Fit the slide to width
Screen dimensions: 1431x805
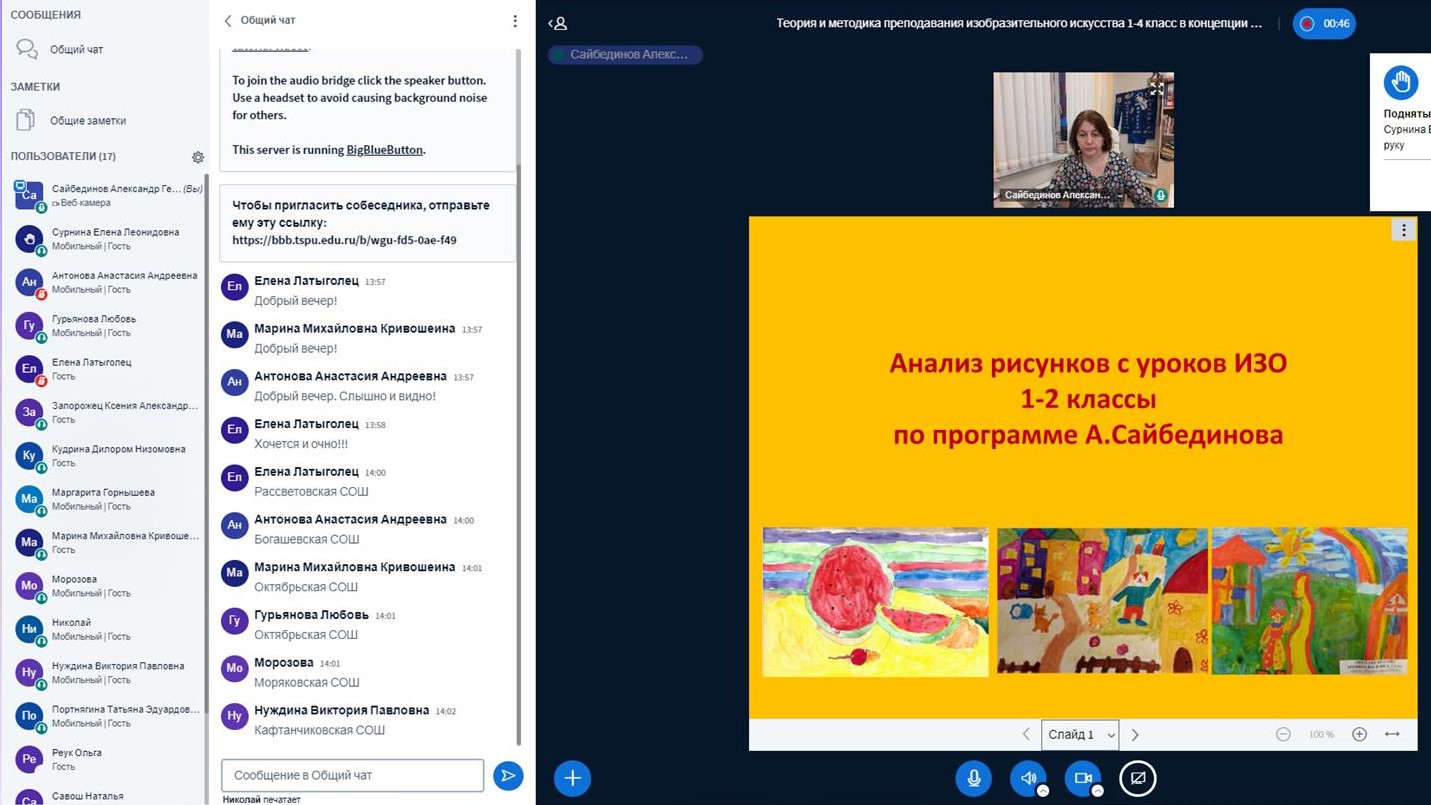(x=1392, y=734)
